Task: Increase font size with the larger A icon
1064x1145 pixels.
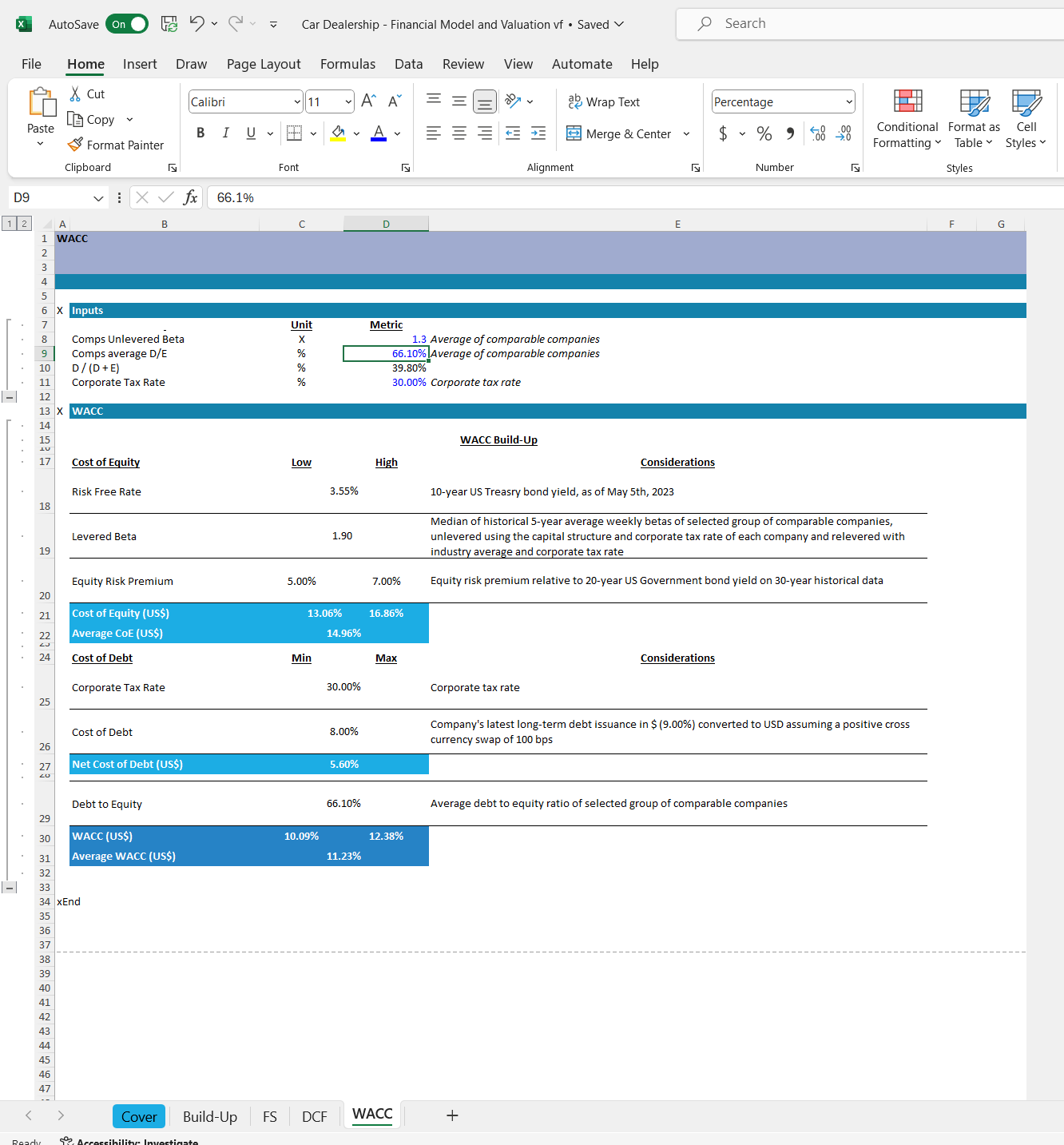Action: (x=367, y=101)
